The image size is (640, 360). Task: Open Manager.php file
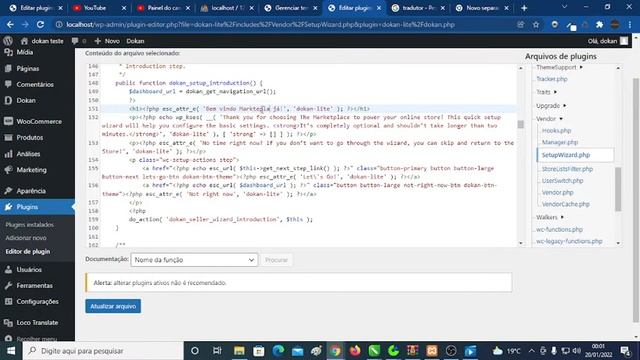point(560,142)
